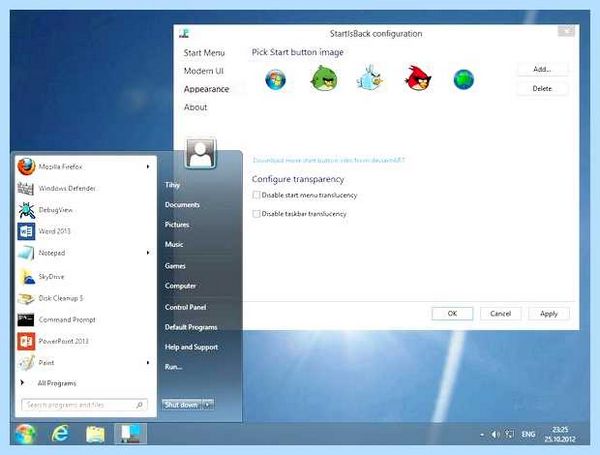
Task: Follow Download more start button orbs link
Action: tap(328, 160)
